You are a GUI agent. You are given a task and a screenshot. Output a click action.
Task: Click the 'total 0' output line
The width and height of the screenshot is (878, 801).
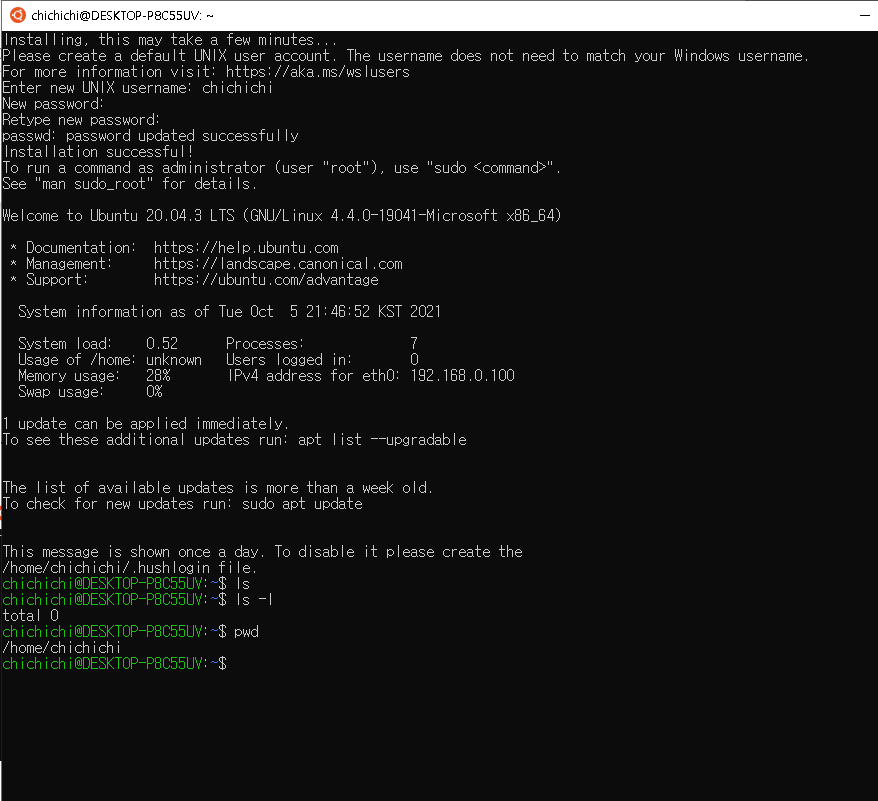tap(30, 616)
